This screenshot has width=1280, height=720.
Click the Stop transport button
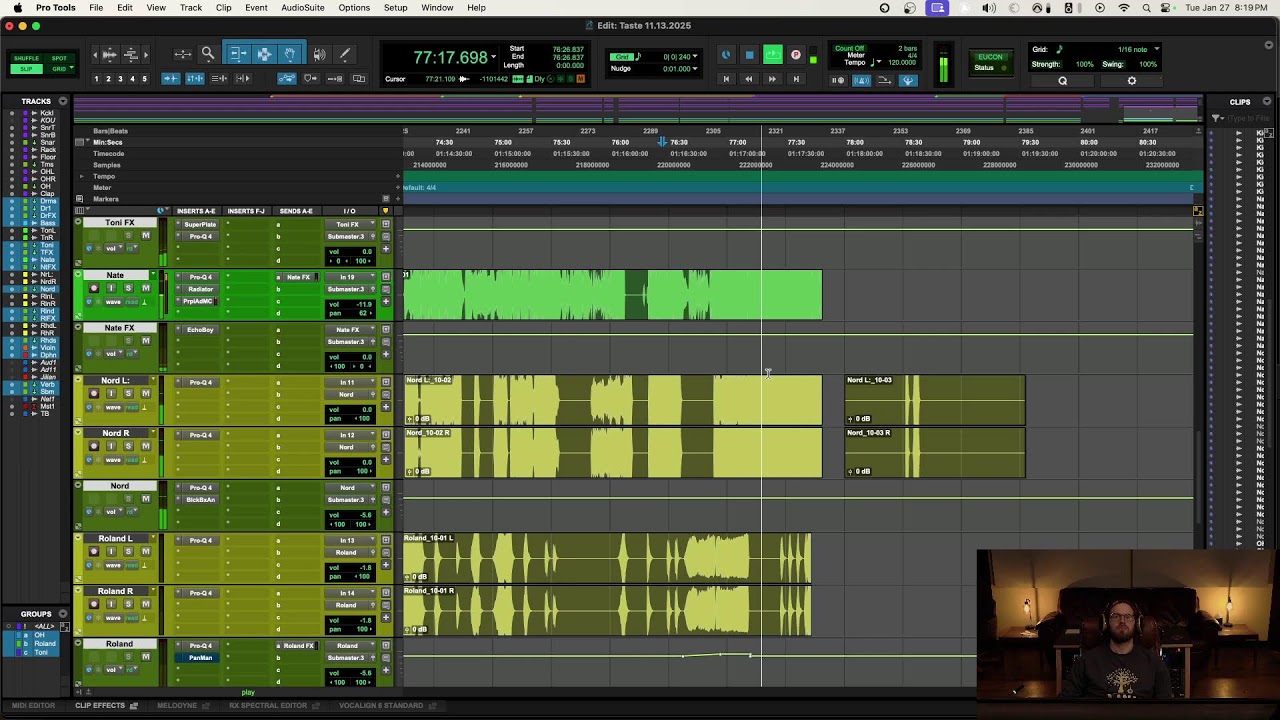[x=749, y=56]
